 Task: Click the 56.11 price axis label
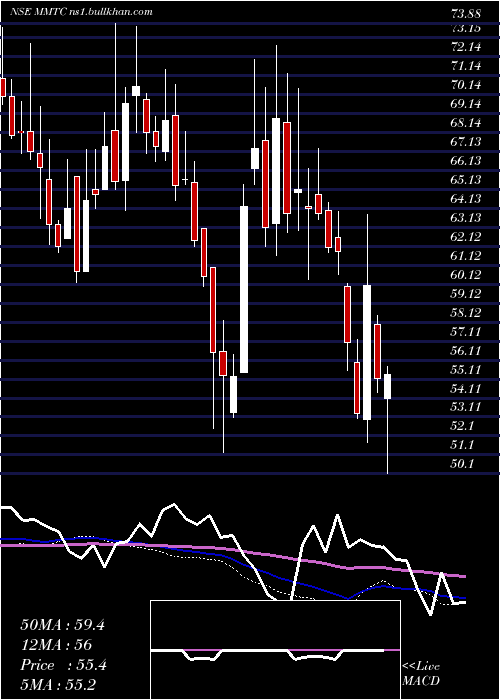(x=466, y=350)
